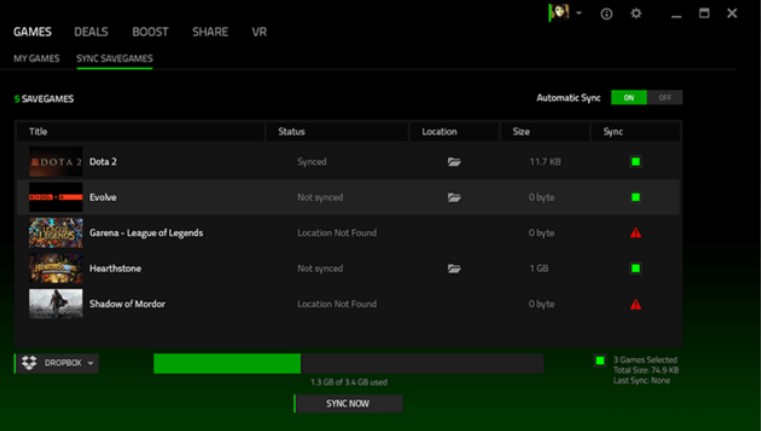
Task: Sort by Status column header
Action: 337,132
